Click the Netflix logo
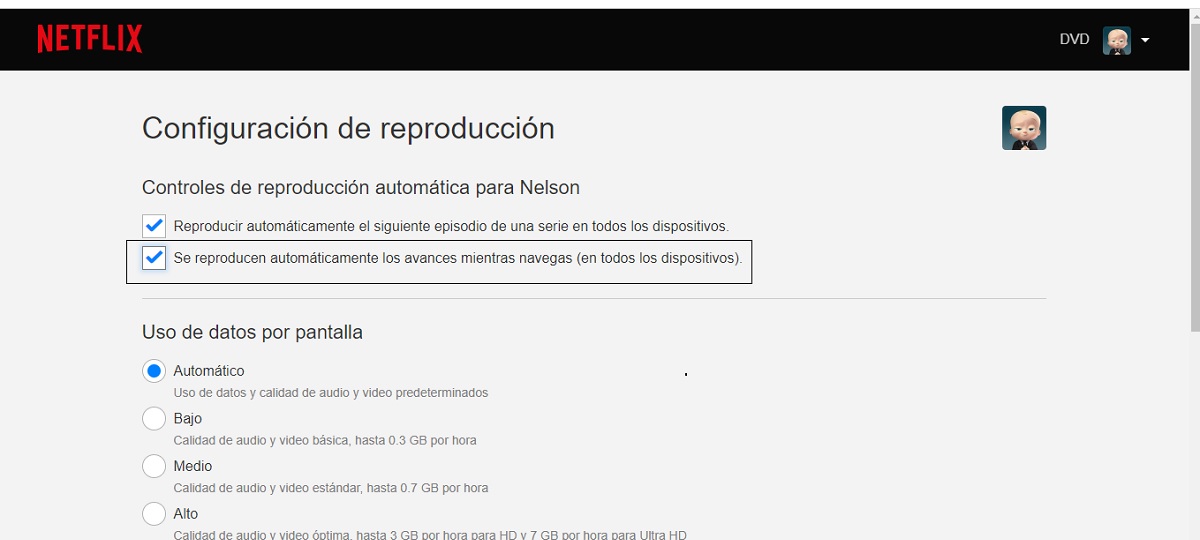The height and width of the screenshot is (540, 1200). click(x=90, y=39)
